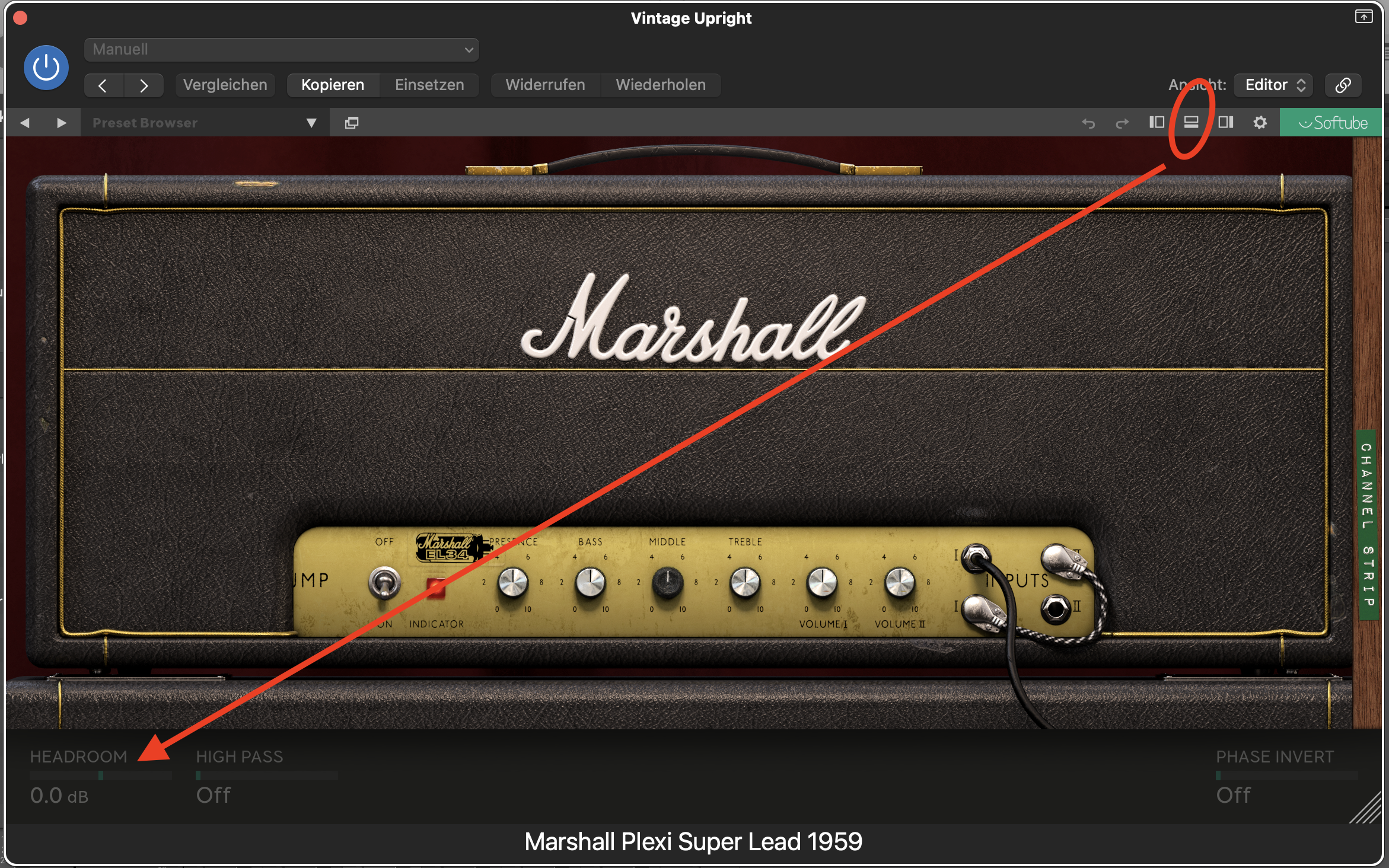
Task: Click the Softube redo arrow icon
Action: (1122, 123)
